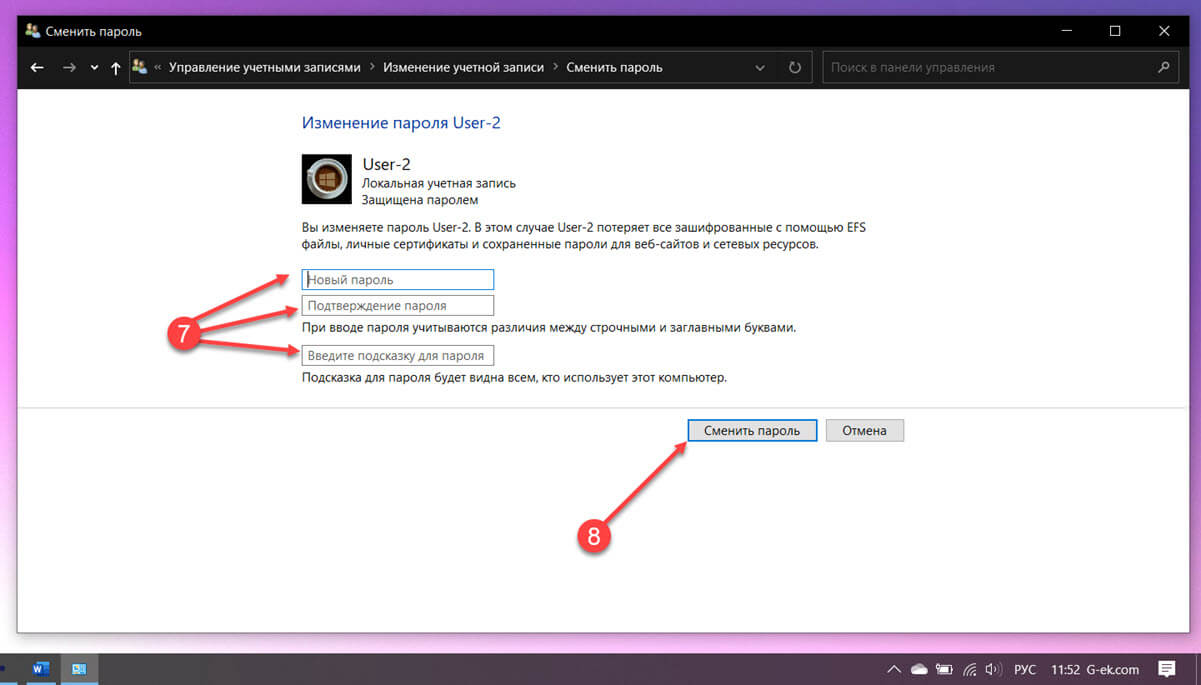The image size is (1201, 685).
Task: Click the user accounts icon in address bar
Action: click(140, 67)
